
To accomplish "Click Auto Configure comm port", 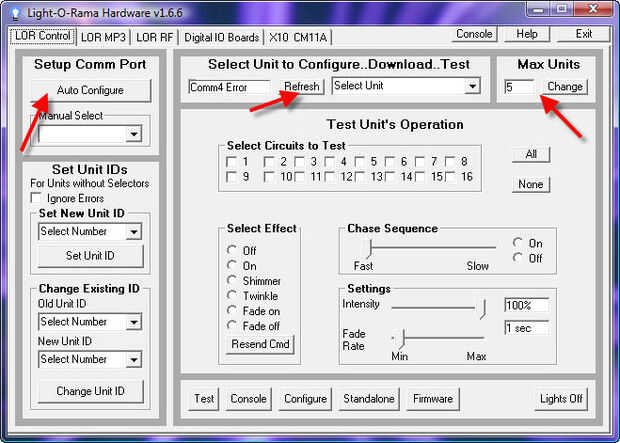I will click(x=91, y=90).
